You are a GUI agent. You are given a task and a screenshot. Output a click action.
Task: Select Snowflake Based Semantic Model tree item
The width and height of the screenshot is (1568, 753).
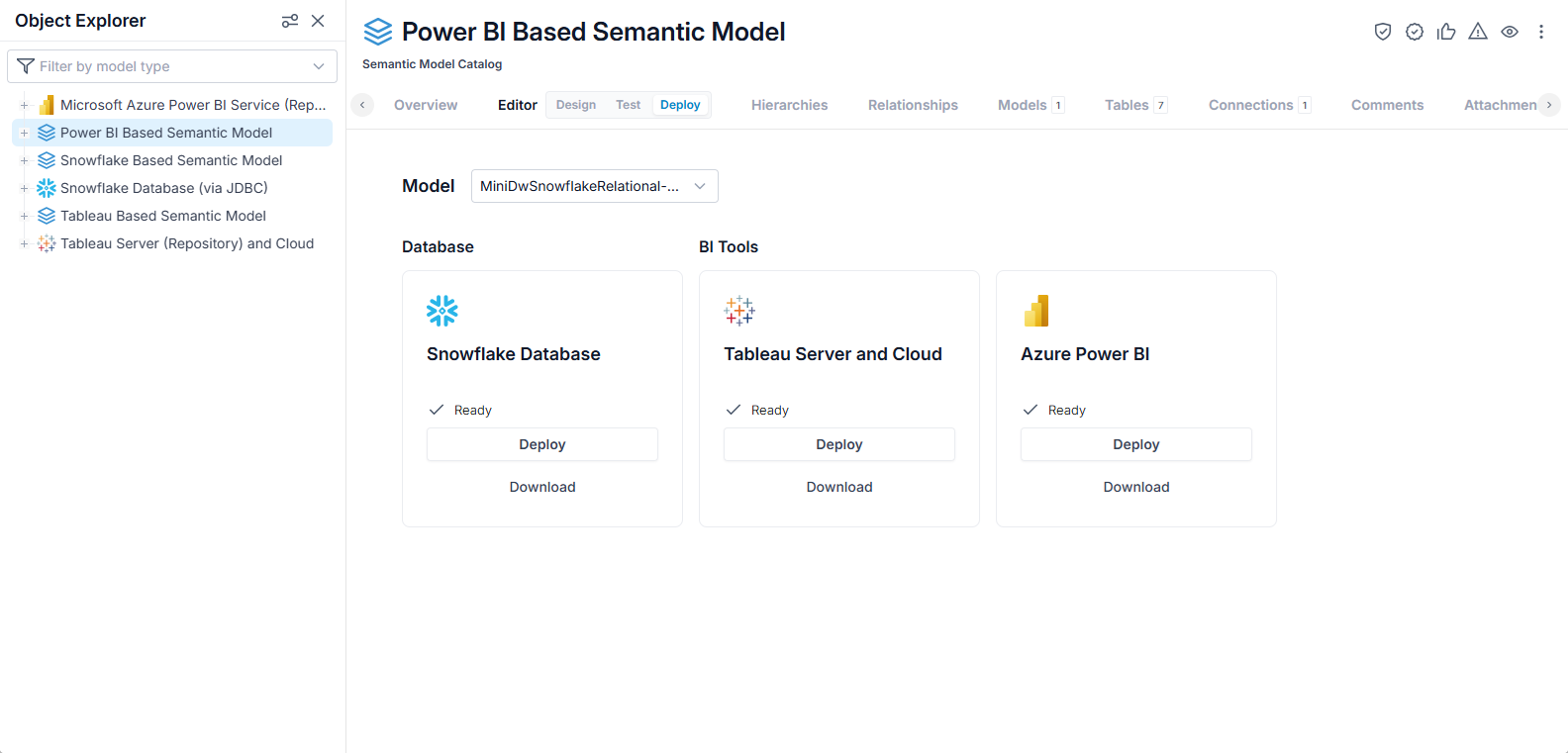(171, 160)
